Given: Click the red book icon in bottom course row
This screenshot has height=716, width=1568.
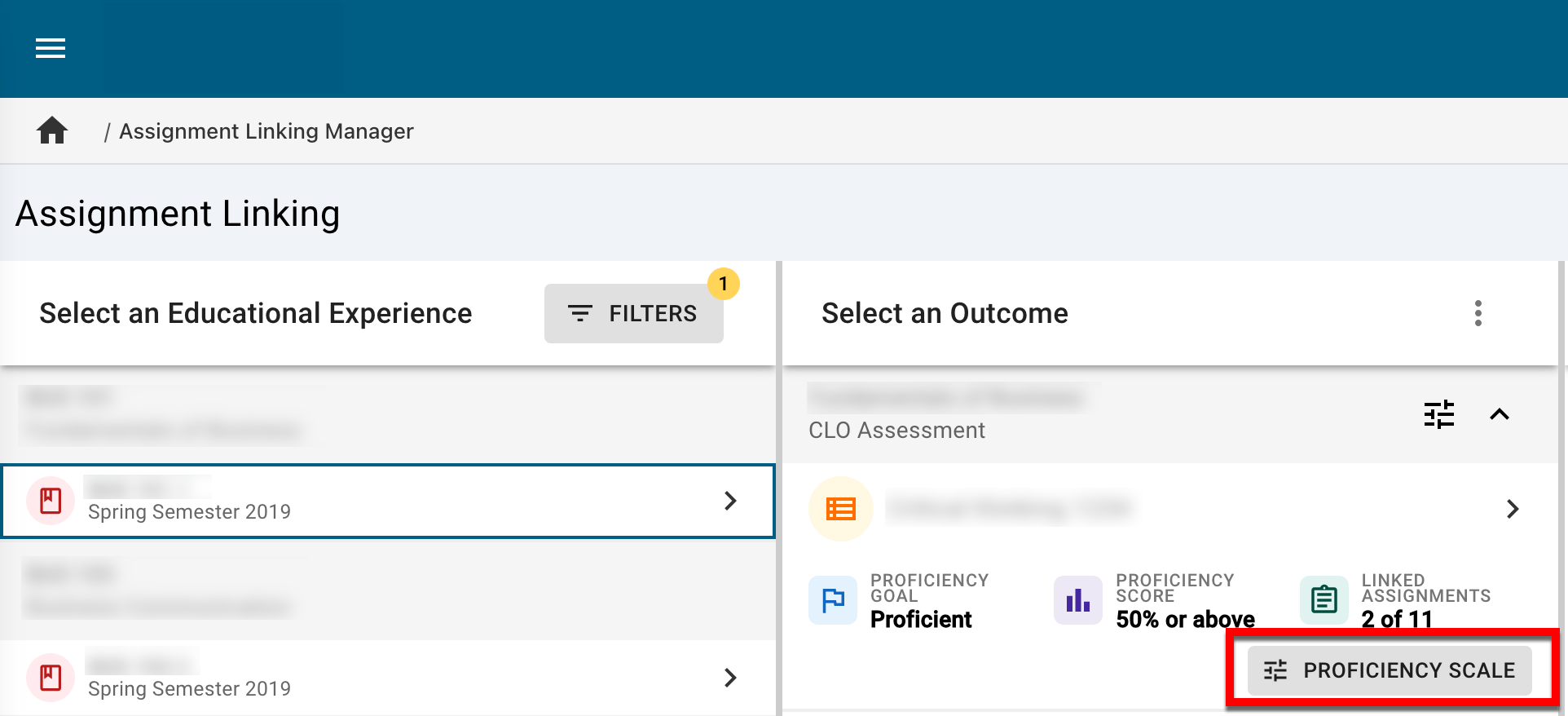Looking at the screenshot, I should 51,678.
